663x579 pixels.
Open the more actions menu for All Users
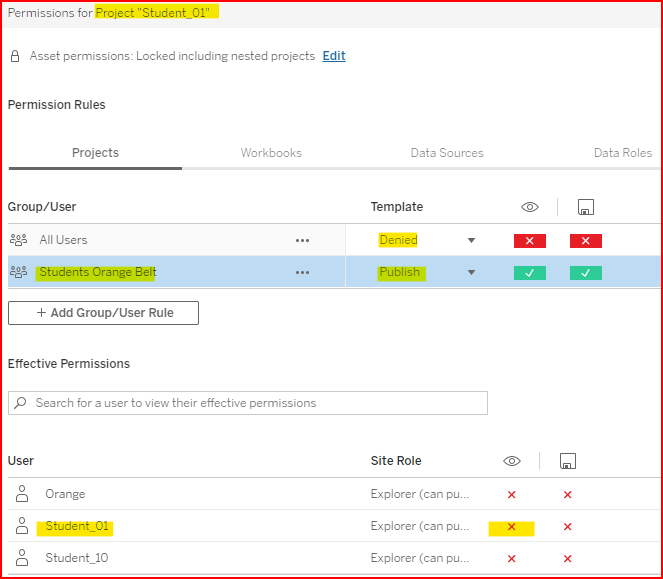(x=302, y=240)
